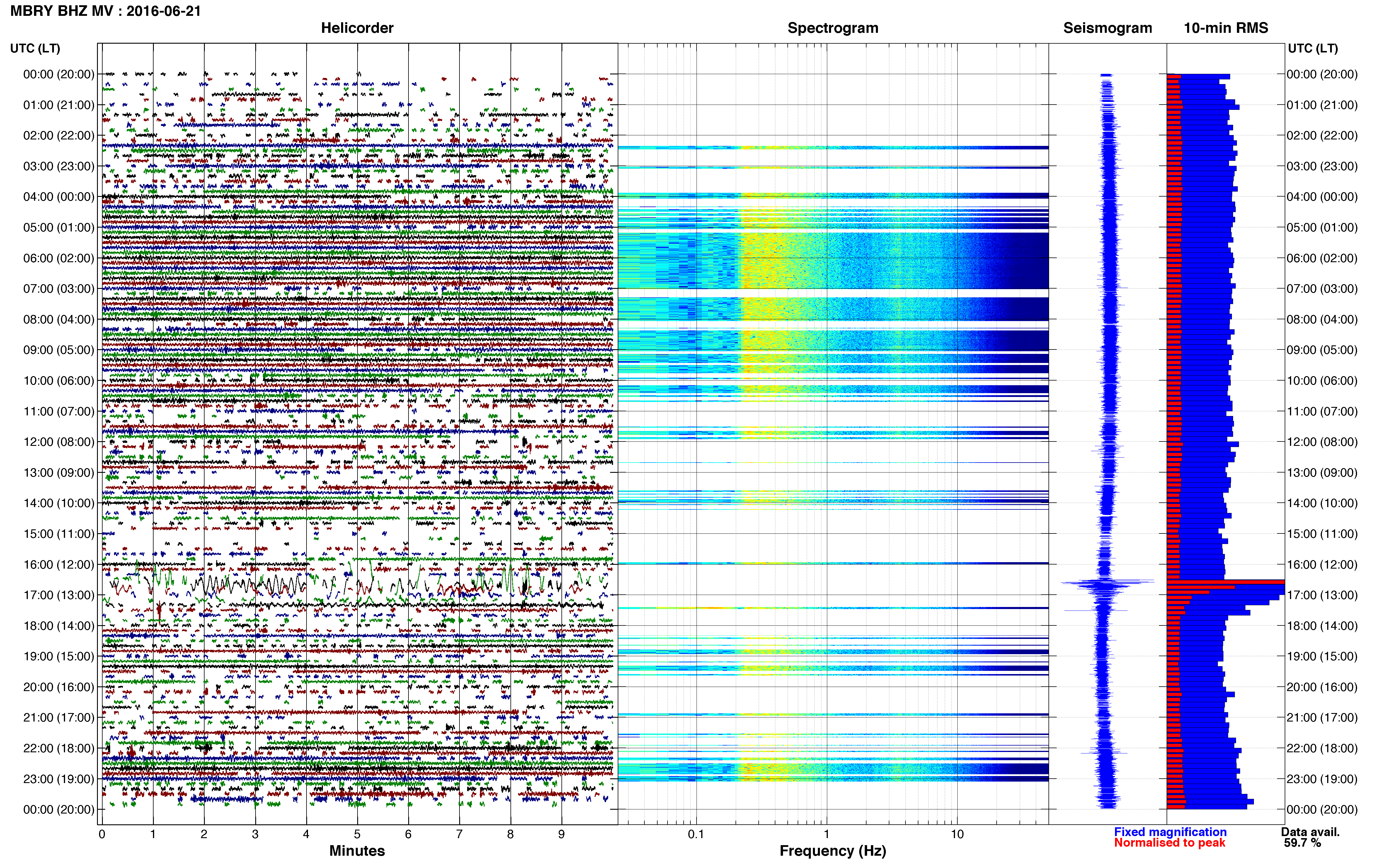Click the 'Fixed magnification' legend text
Screen dimensions: 1389x868
tap(1170, 832)
